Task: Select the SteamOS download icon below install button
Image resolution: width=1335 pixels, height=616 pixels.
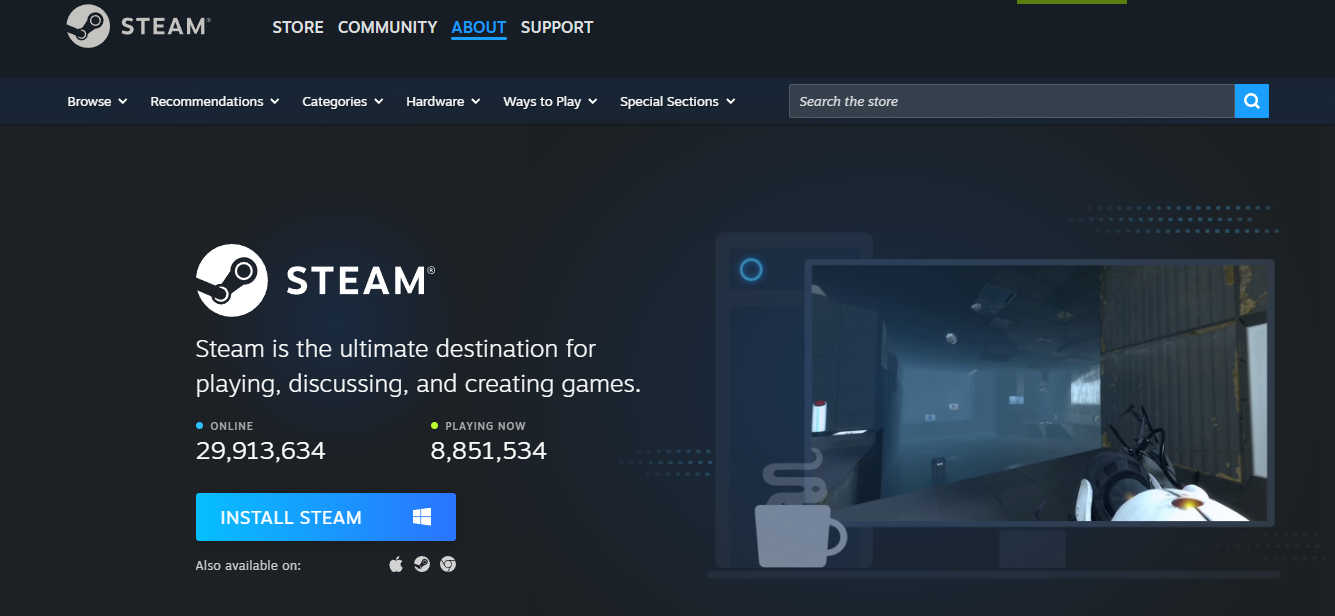Action: (x=422, y=564)
